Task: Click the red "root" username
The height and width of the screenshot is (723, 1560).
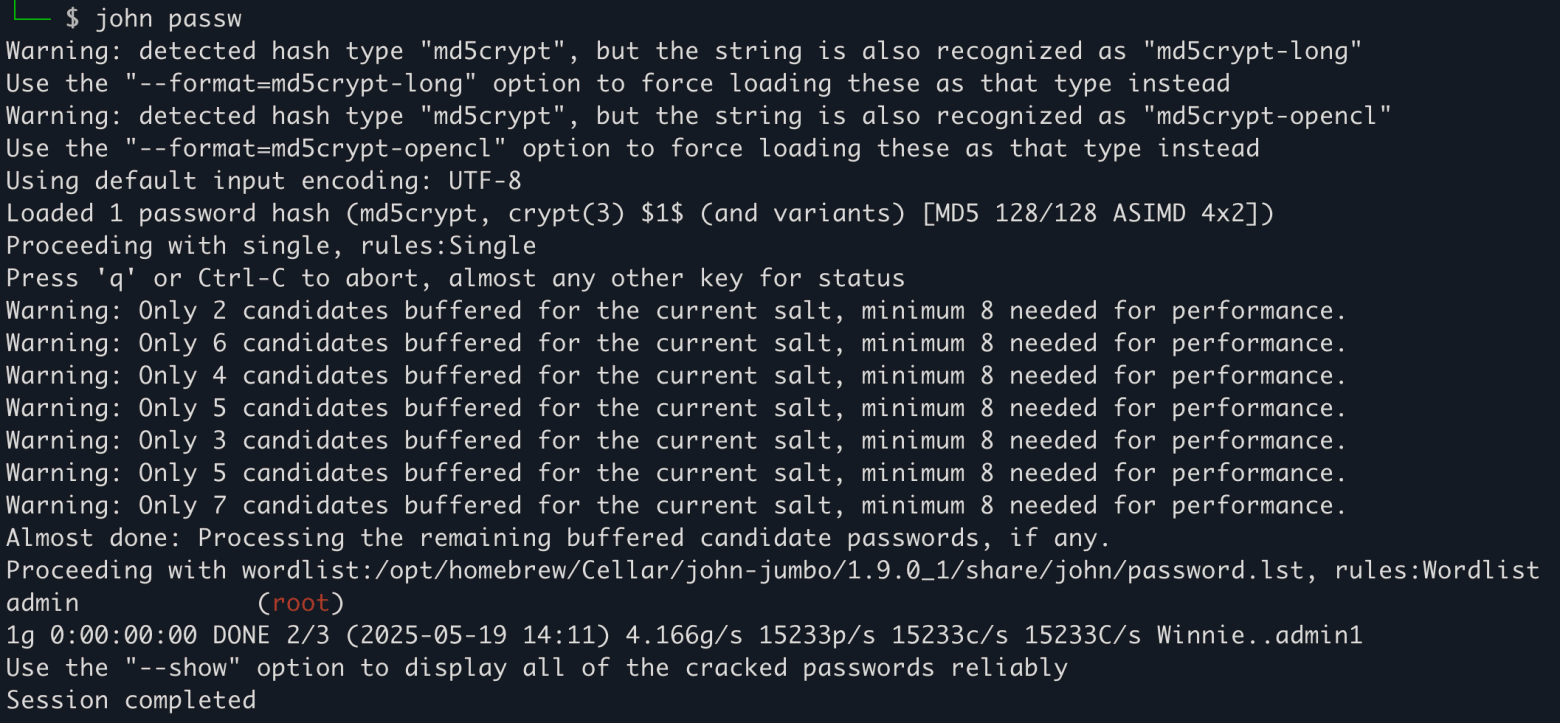Action: [x=300, y=603]
